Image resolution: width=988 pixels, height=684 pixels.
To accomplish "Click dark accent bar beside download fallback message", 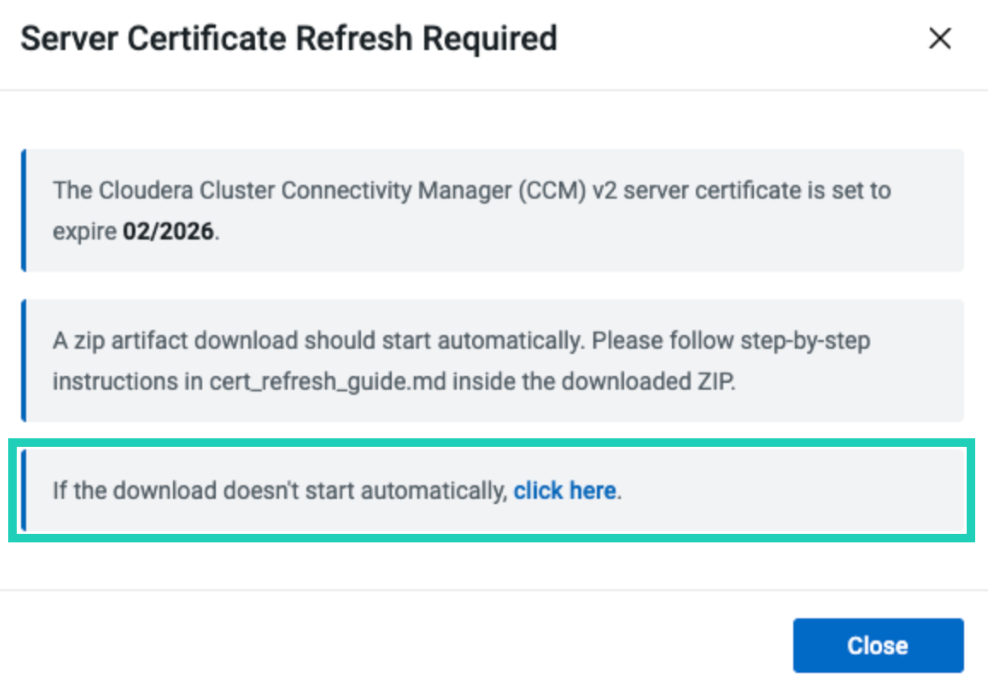I will [x=23, y=491].
